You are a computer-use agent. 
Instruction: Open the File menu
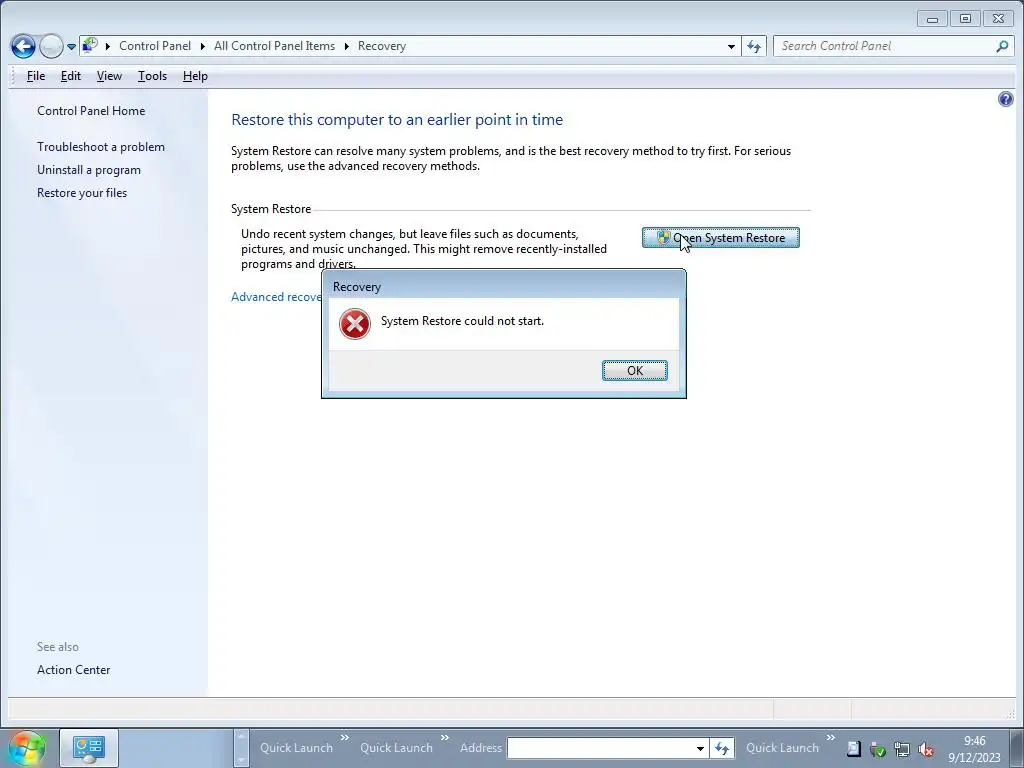tap(36, 76)
